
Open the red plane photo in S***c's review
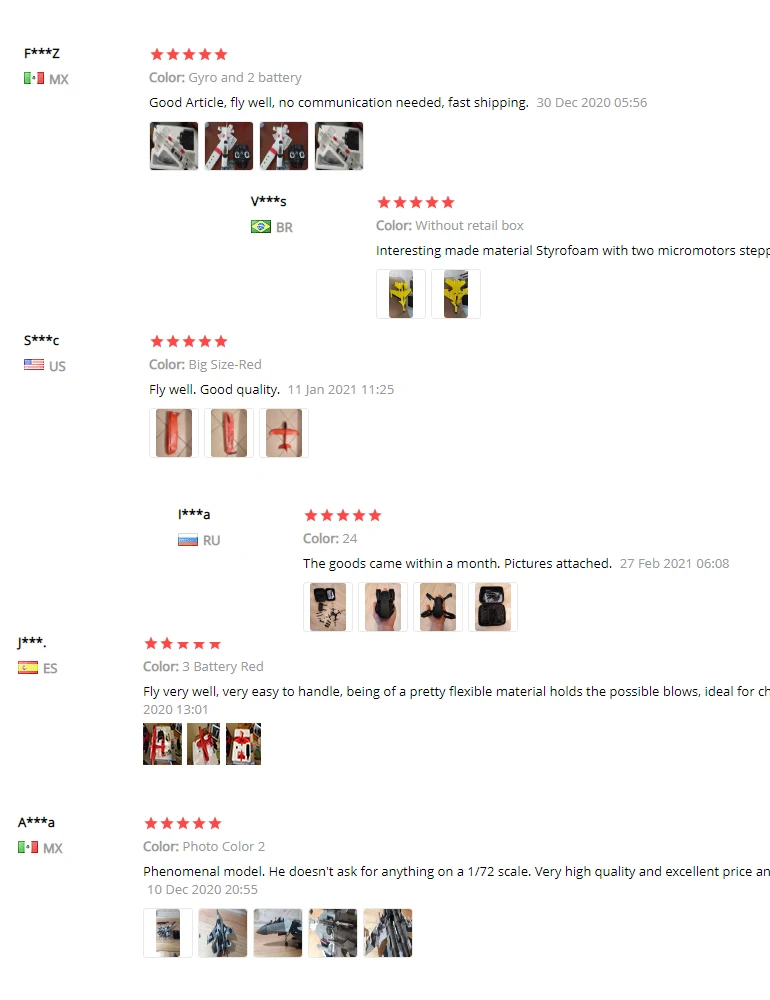[284, 433]
